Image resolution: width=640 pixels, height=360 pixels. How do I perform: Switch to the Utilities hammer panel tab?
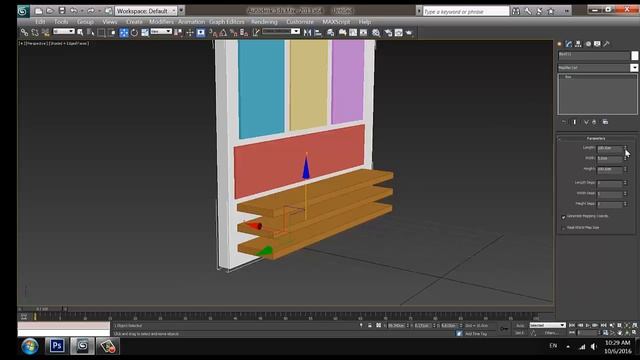(x=607, y=44)
